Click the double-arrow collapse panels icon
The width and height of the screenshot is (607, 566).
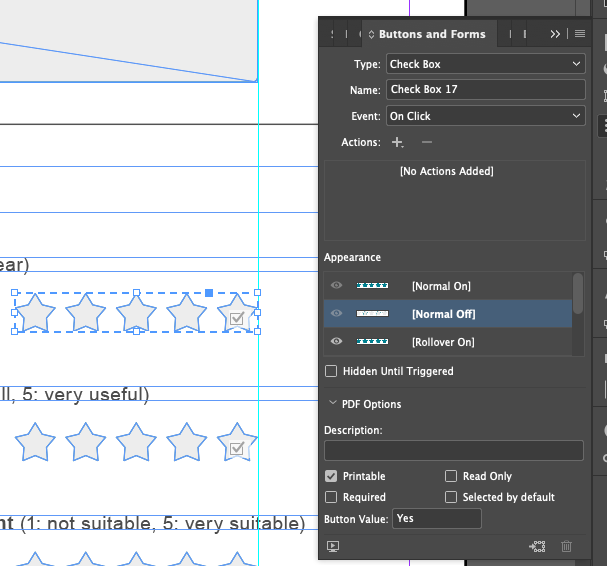556,34
